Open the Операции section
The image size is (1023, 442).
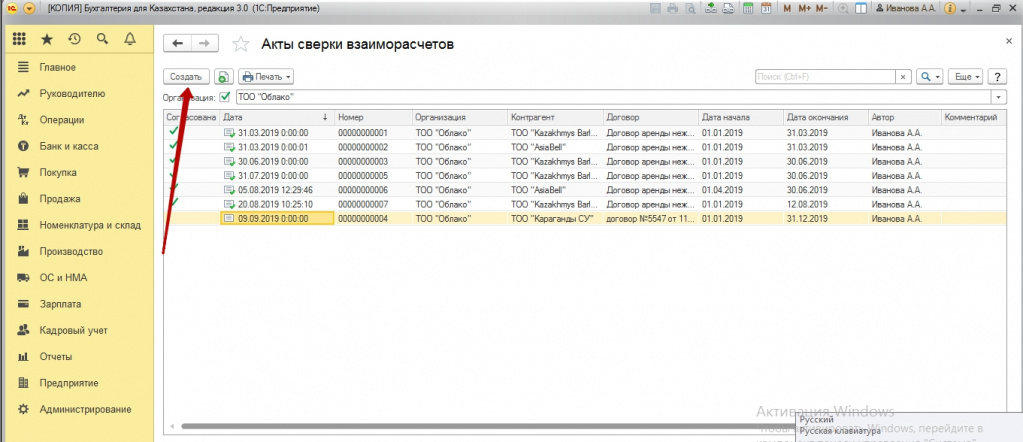(x=61, y=120)
